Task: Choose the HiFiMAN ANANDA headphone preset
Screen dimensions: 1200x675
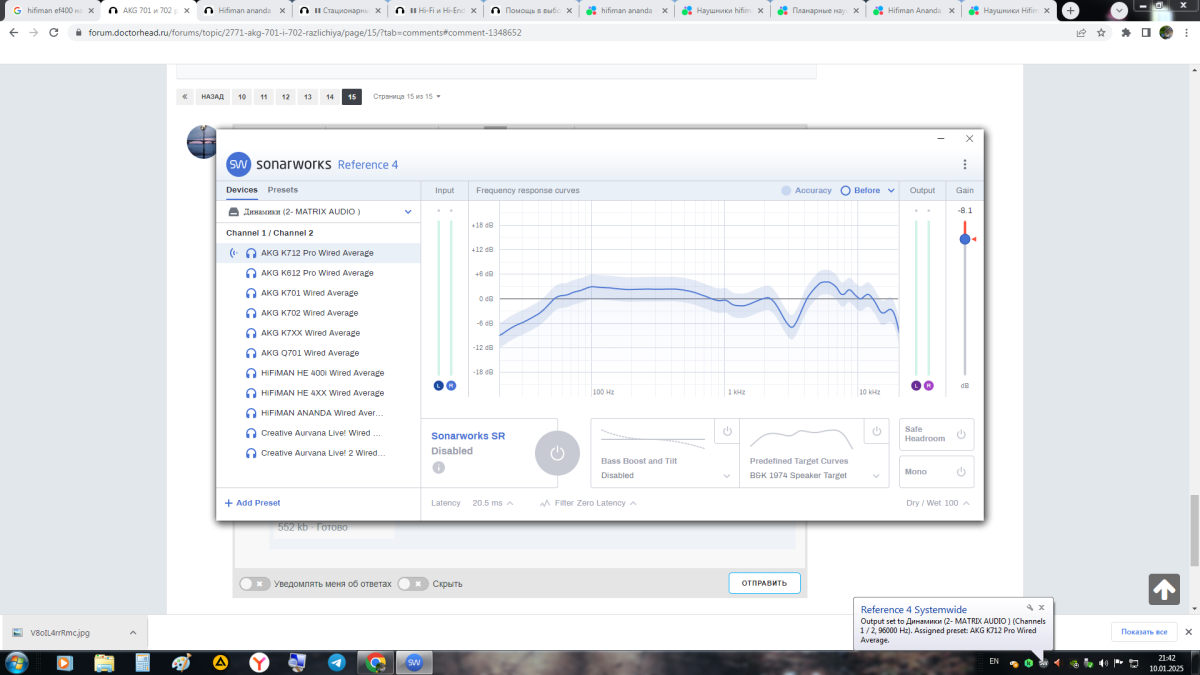Action: 321,413
